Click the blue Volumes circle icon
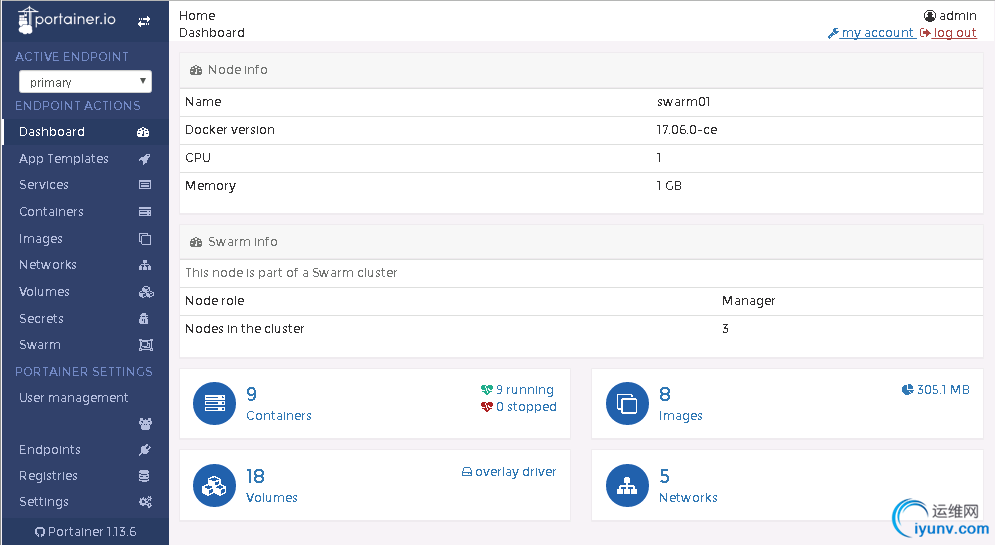 214,485
